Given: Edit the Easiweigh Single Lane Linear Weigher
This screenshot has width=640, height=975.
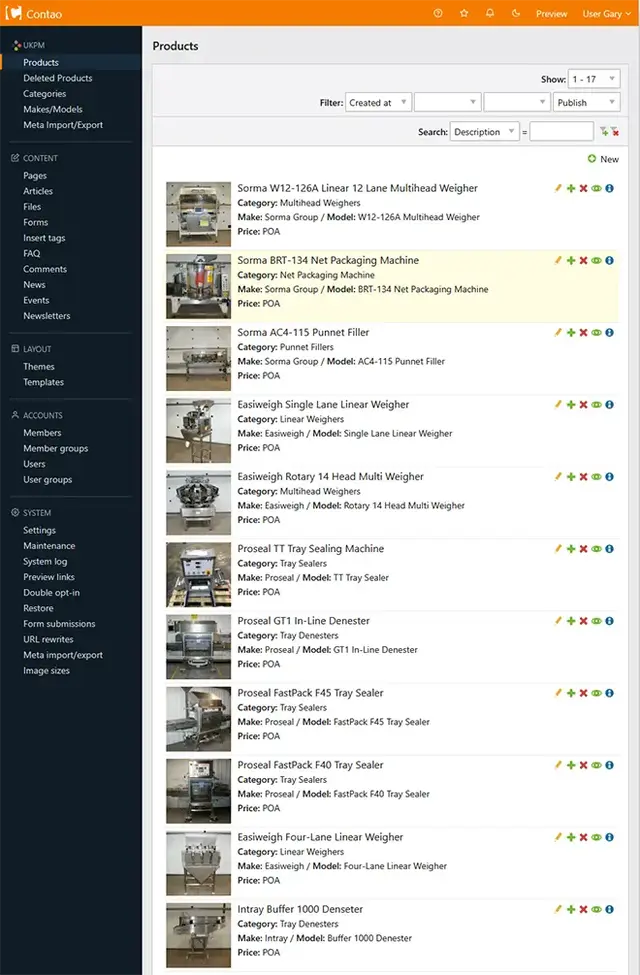Looking at the screenshot, I should coord(558,404).
